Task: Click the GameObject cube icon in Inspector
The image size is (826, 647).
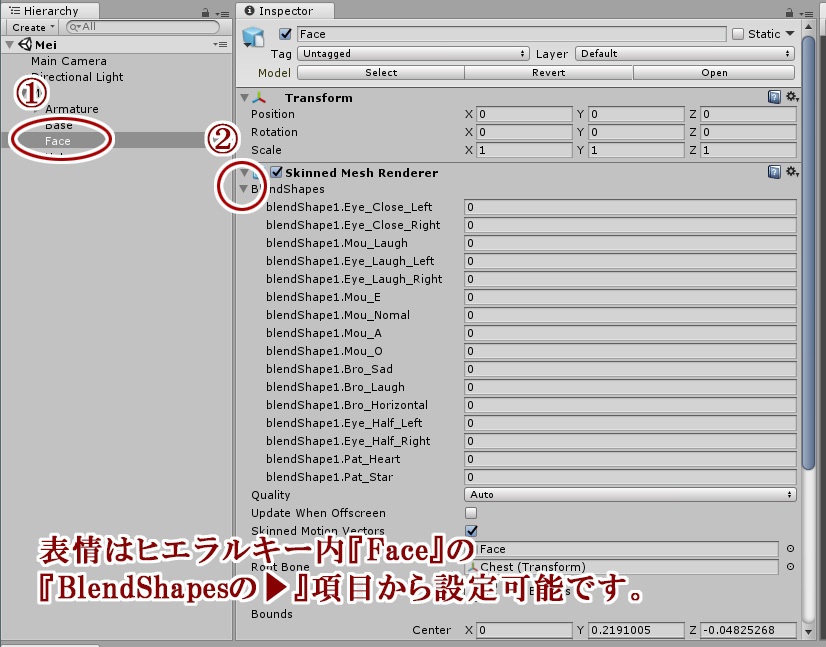Action: (253, 37)
